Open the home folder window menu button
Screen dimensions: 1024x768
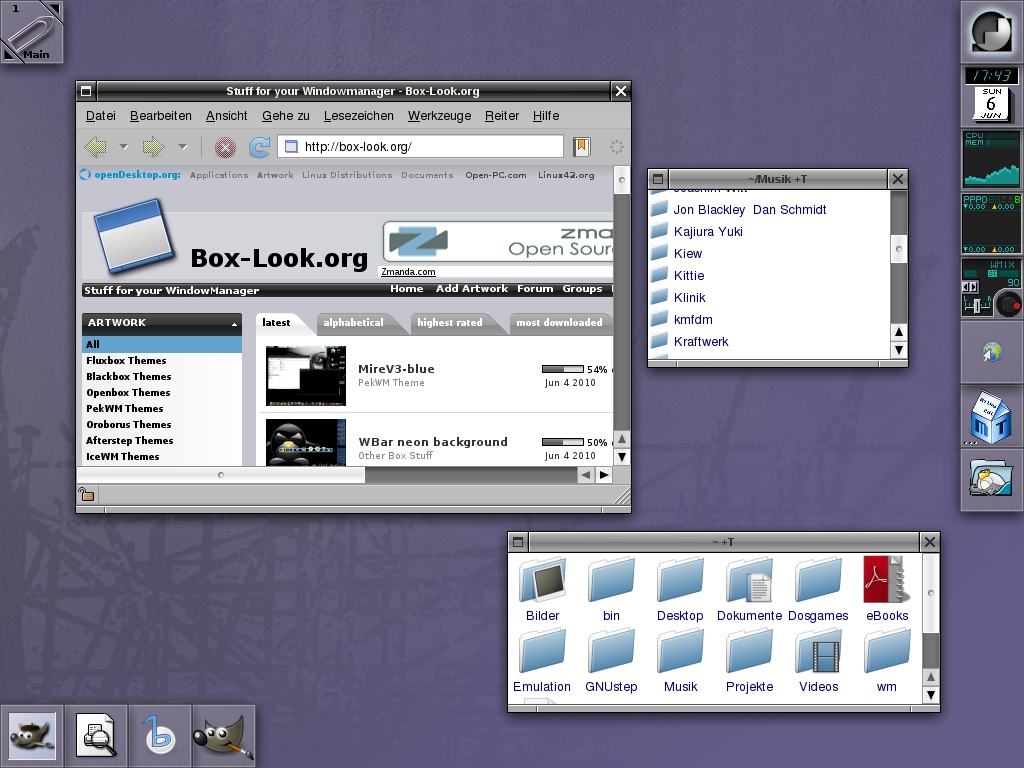tap(518, 542)
